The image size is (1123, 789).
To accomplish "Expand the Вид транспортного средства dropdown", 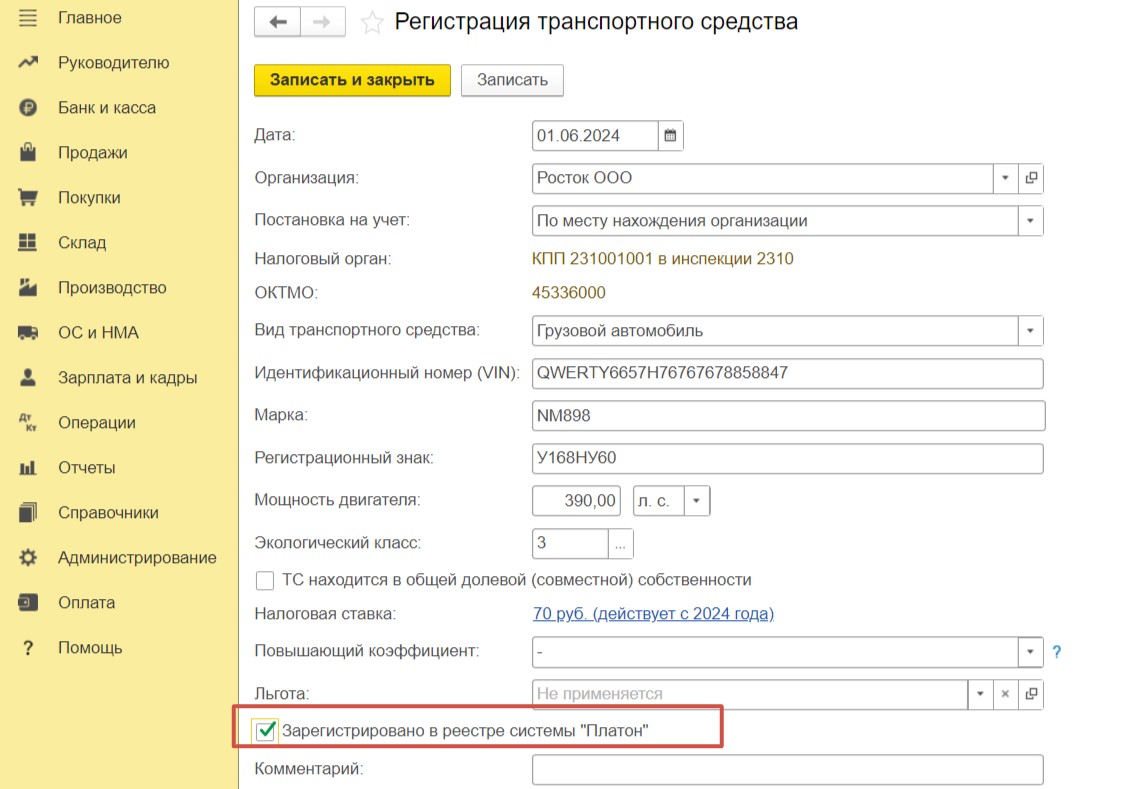I will pyautogui.click(x=1031, y=331).
